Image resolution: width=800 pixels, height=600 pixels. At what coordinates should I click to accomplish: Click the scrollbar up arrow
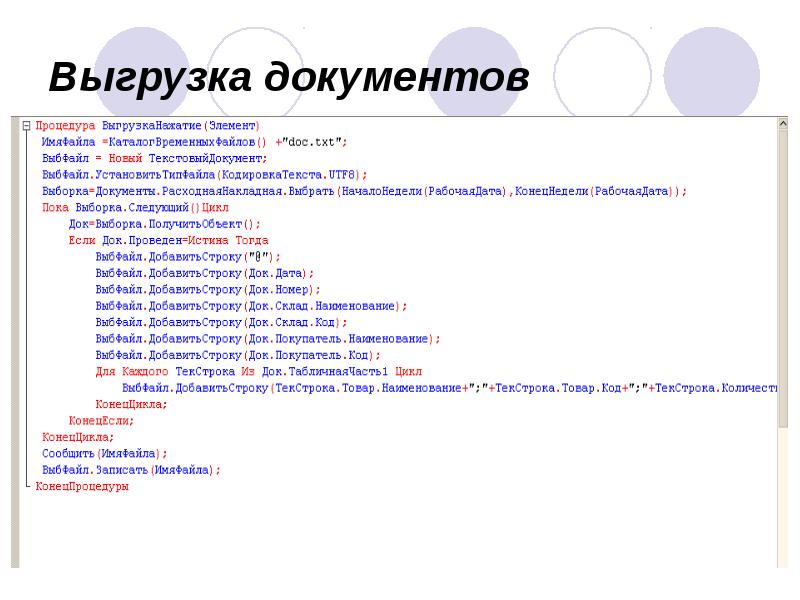[x=783, y=123]
